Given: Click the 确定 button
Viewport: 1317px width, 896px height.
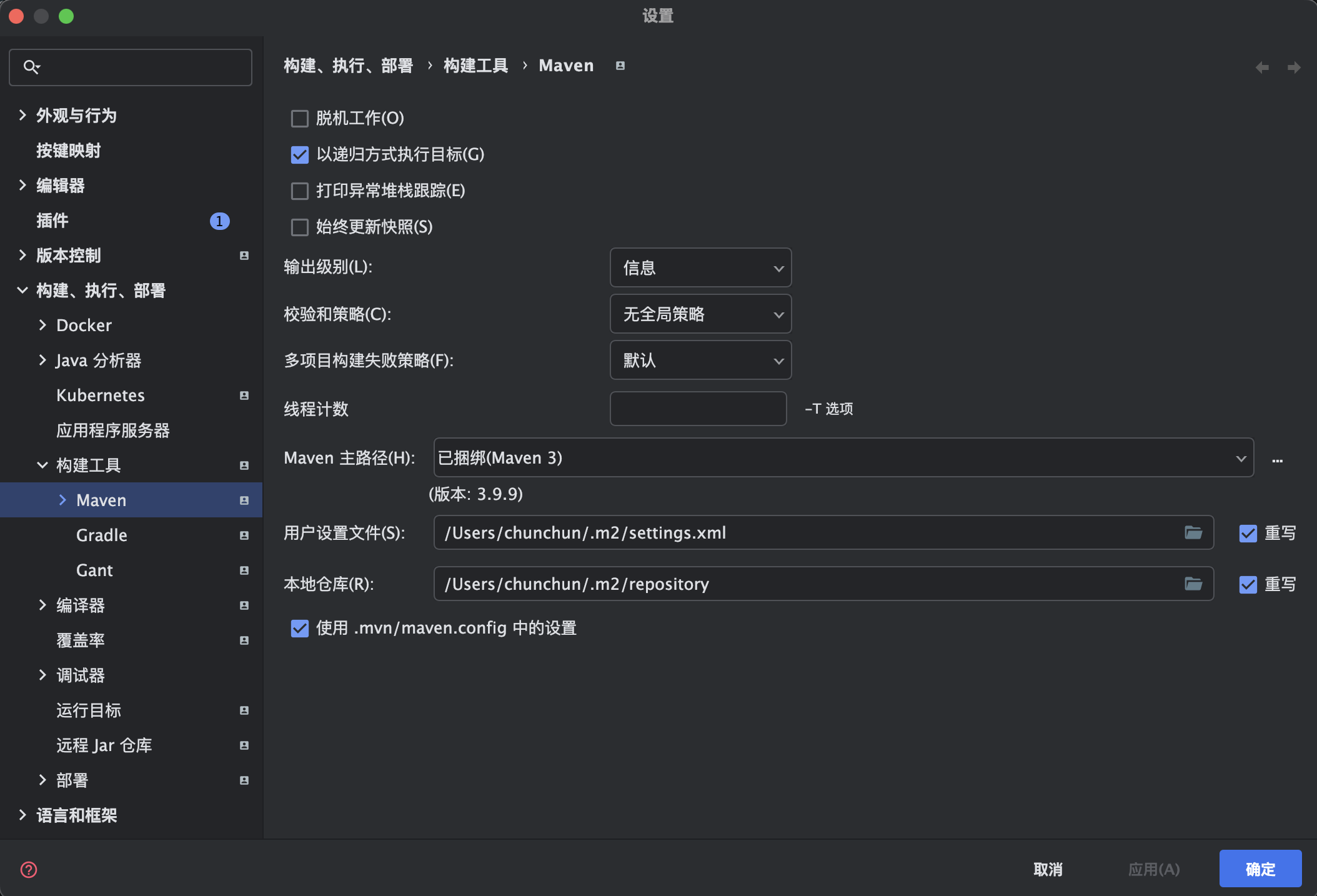Looking at the screenshot, I should pyautogui.click(x=1260, y=869).
